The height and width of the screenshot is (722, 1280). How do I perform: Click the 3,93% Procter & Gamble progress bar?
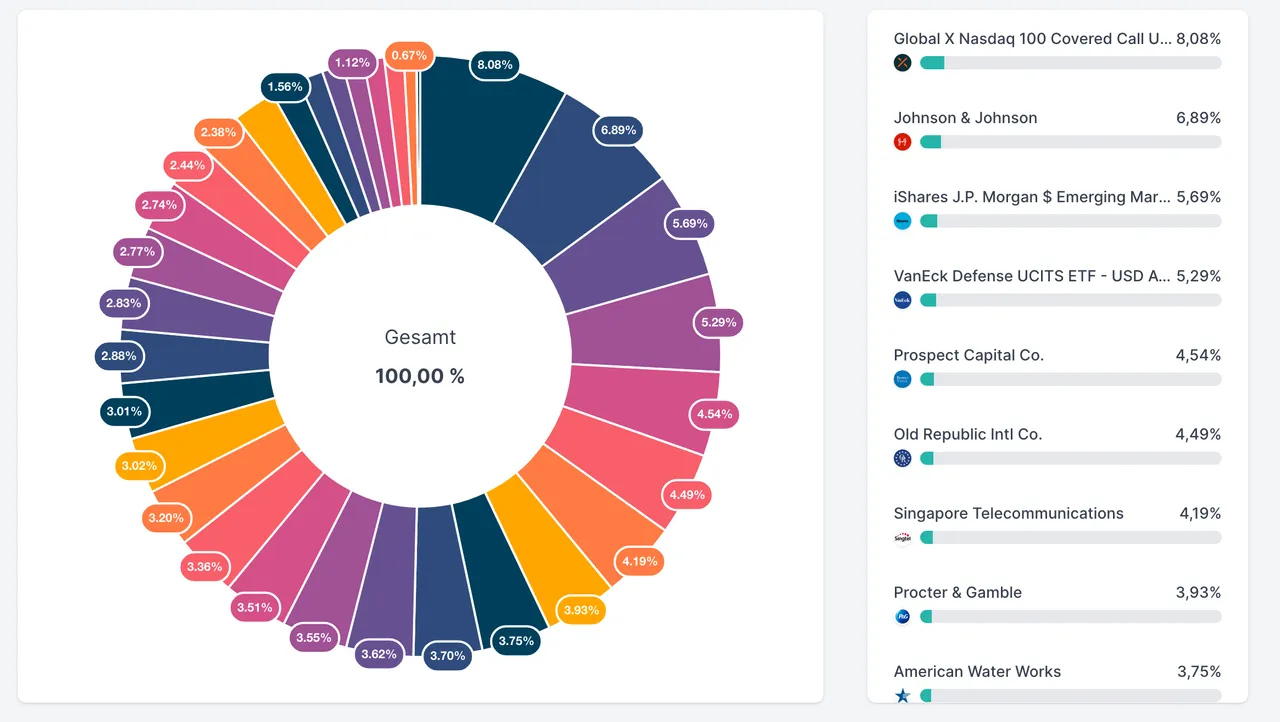pos(1070,617)
